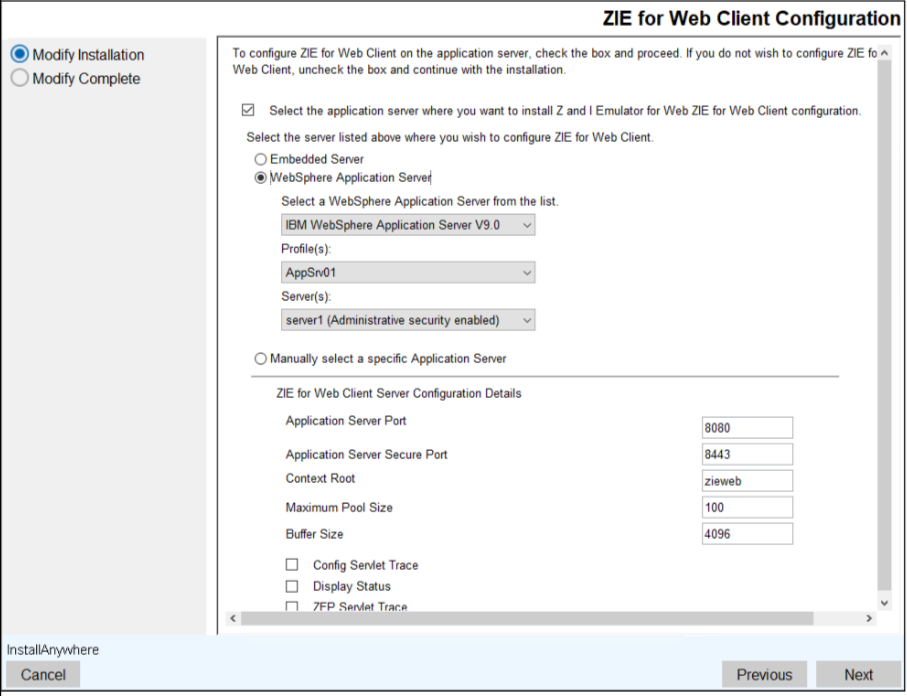This screenshot has height=696, width=907.
Task: Click the InstallAnywhere label
Action: click(x=53, y=650)
